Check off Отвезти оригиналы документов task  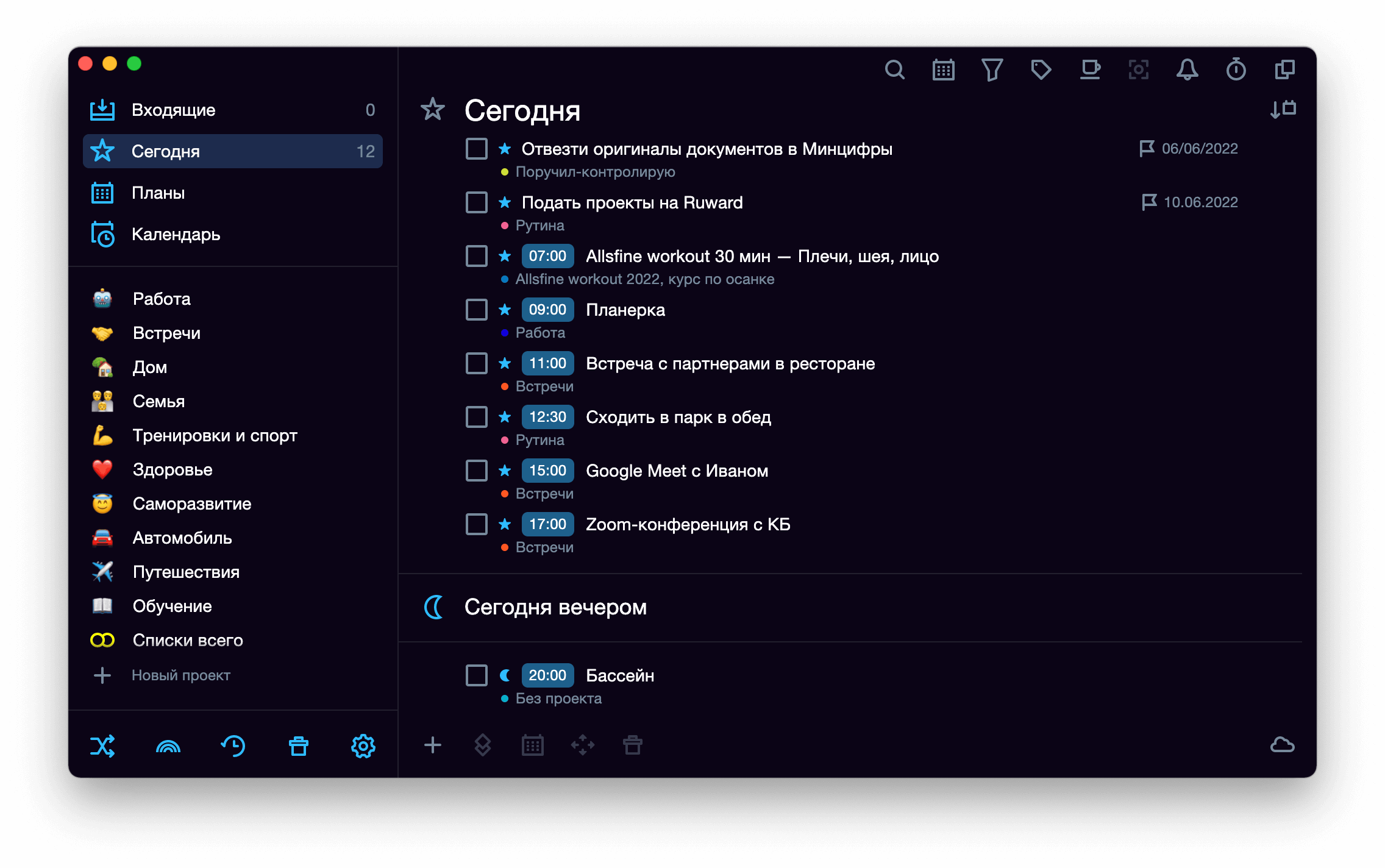click(477, 149)
